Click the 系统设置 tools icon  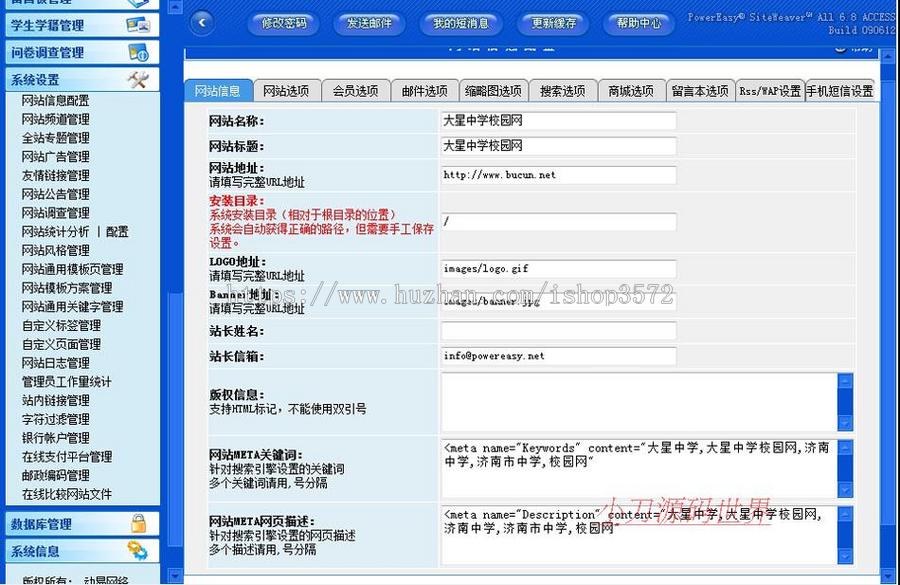point(138,79)
